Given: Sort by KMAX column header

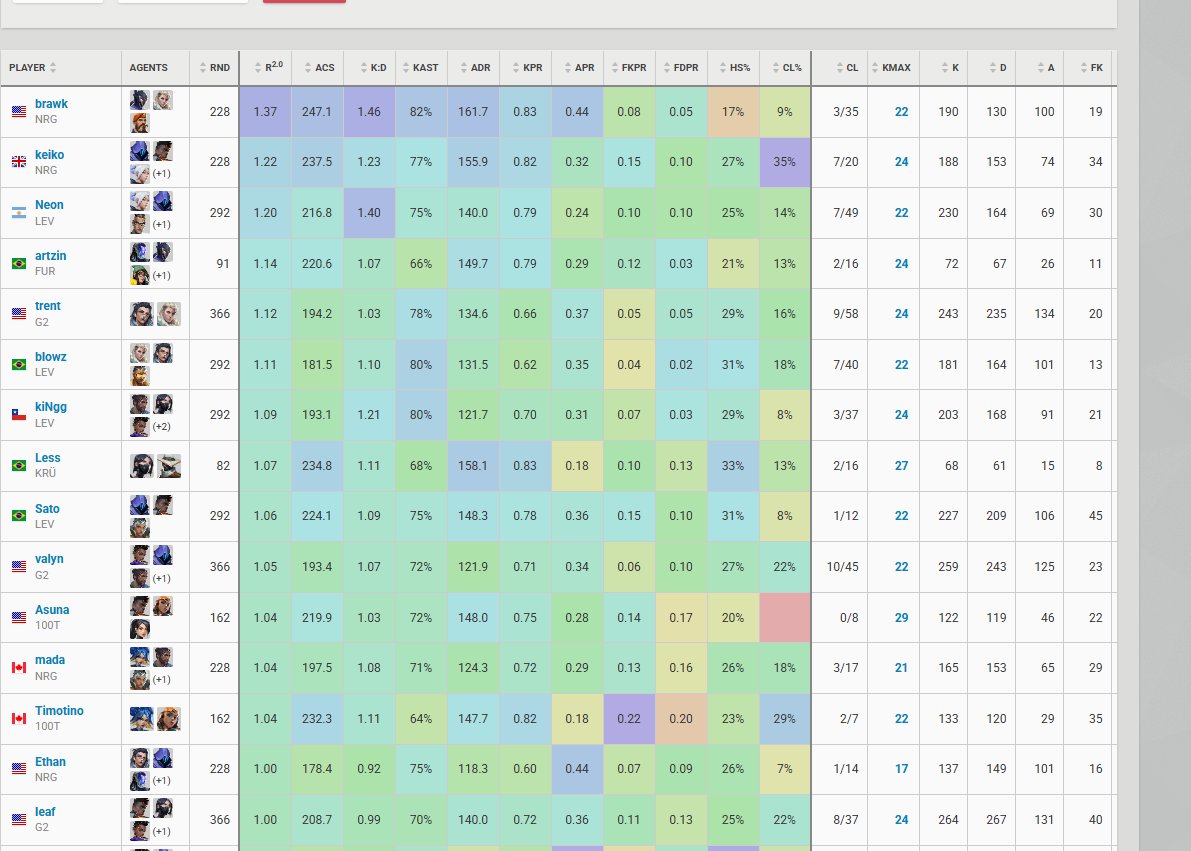Looking at the screenshot, I should tap(893, 68).
